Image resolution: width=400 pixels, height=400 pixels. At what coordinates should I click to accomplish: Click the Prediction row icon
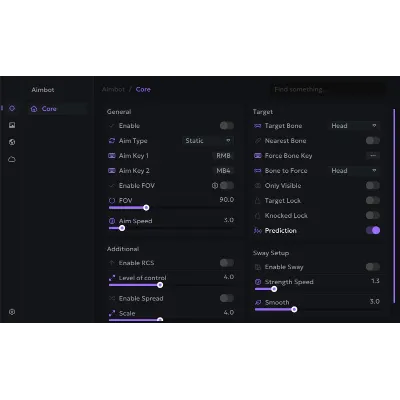(x=258, y=230)
